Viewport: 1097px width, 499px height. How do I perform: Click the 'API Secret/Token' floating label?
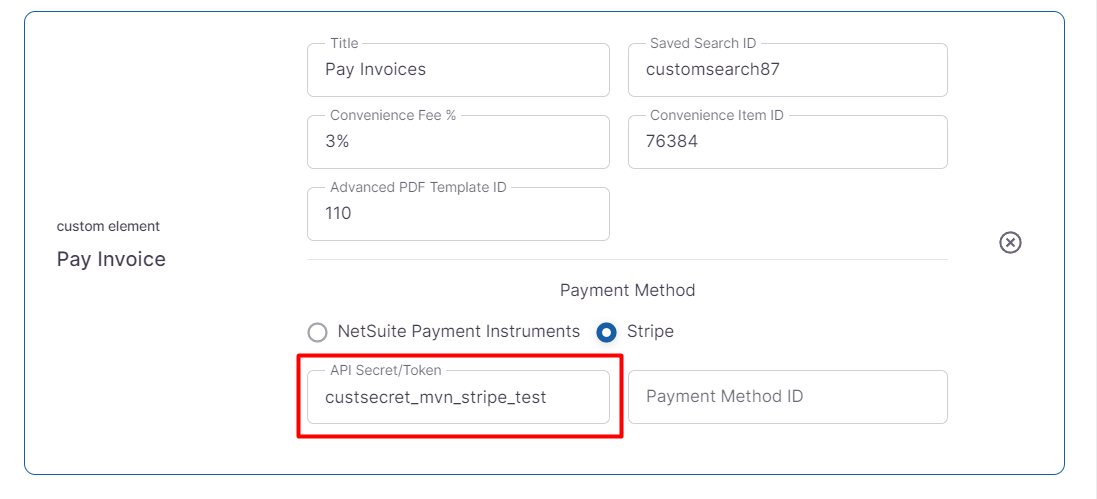pos(386,370)
